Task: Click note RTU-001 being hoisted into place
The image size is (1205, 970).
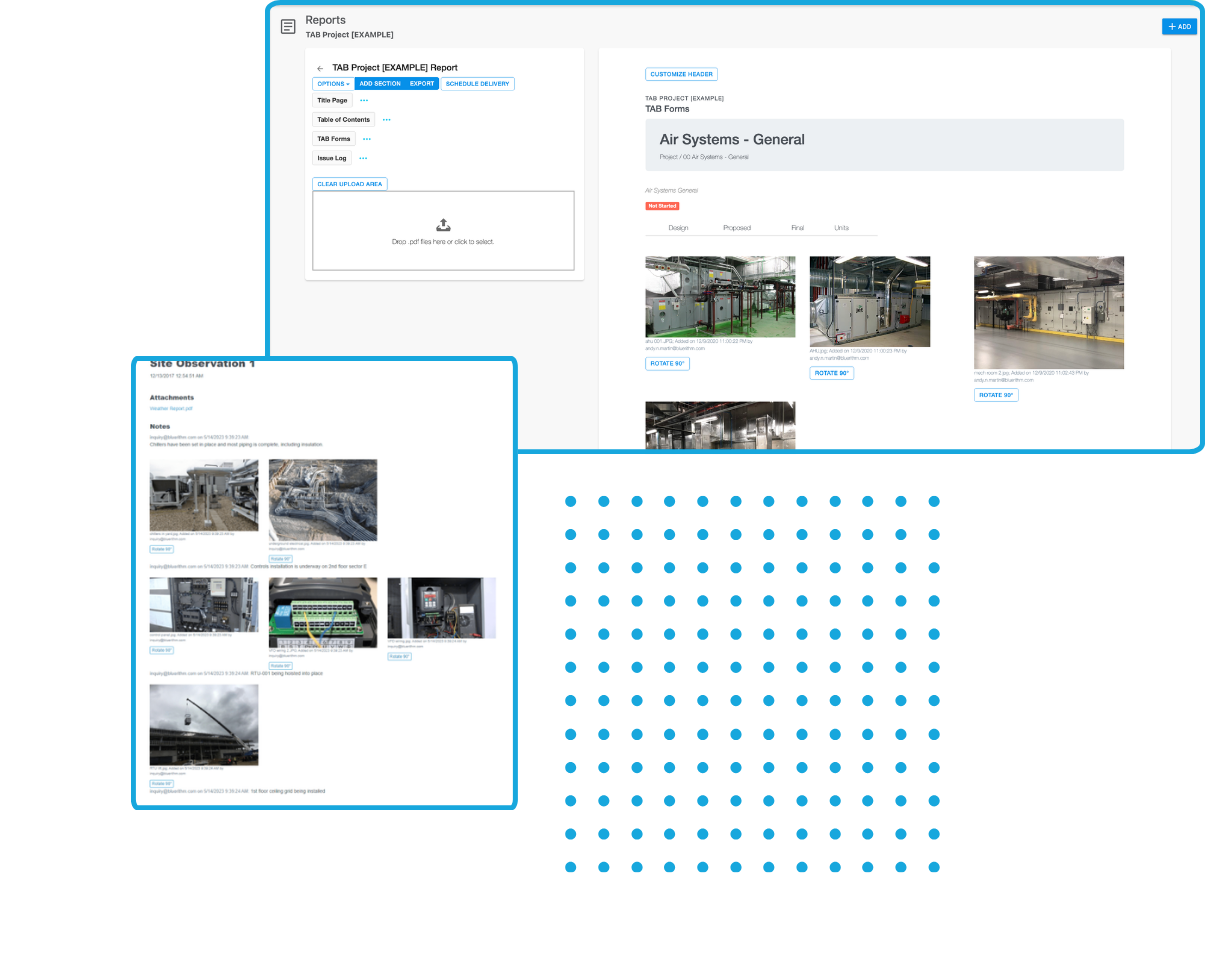Action: click(x=286, y=673)
